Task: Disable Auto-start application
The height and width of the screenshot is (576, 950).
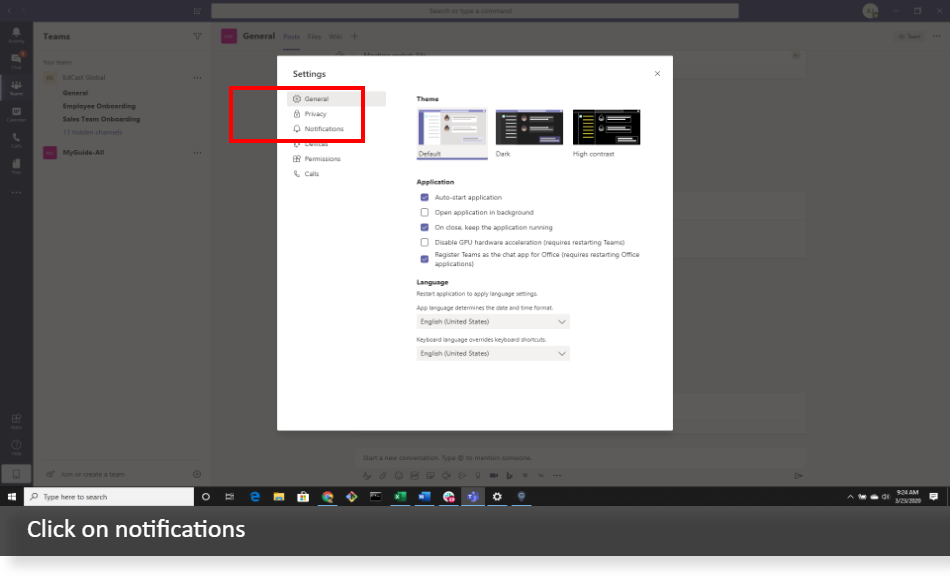Action: coord(424,198)
